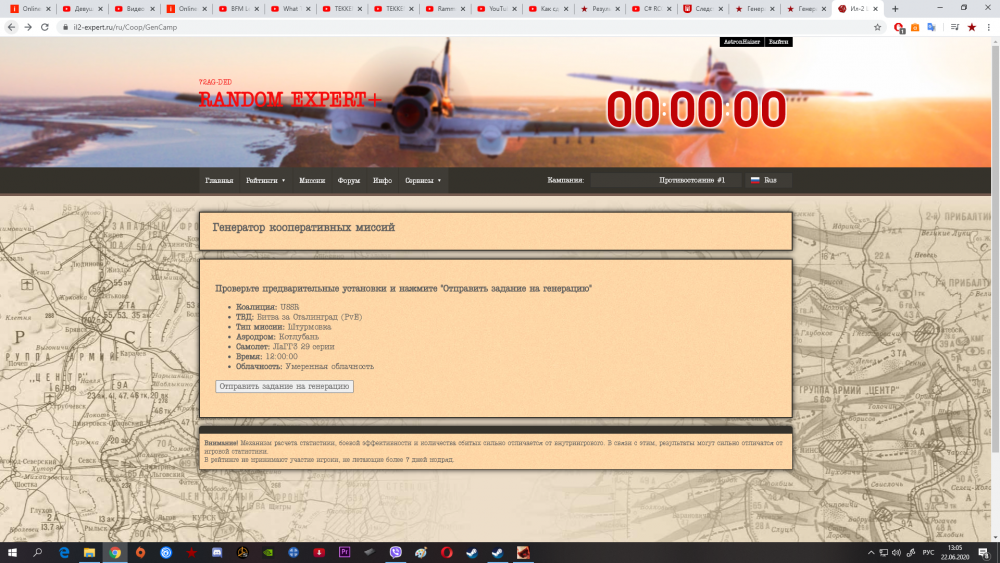Bookmark this page with star icon

(878, 27)
